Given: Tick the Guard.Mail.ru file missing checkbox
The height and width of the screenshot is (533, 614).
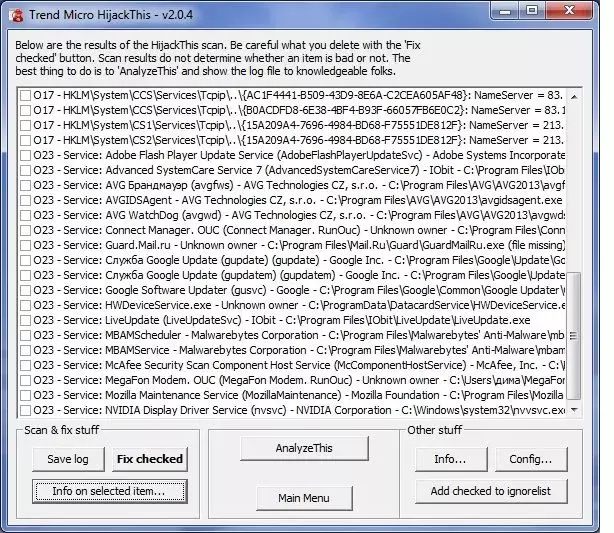Looking at the screenshot, I should (25, 245).
